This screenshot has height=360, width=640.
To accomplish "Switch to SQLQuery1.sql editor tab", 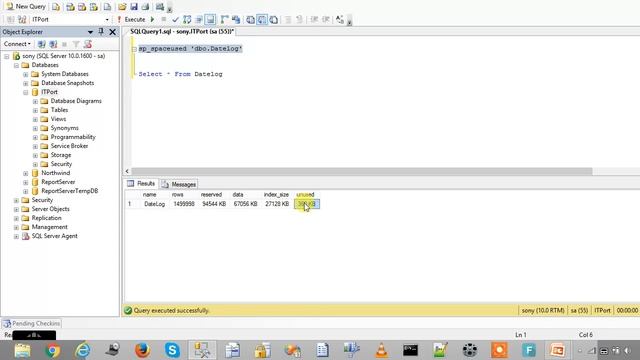I will click(x=182, y=31).
